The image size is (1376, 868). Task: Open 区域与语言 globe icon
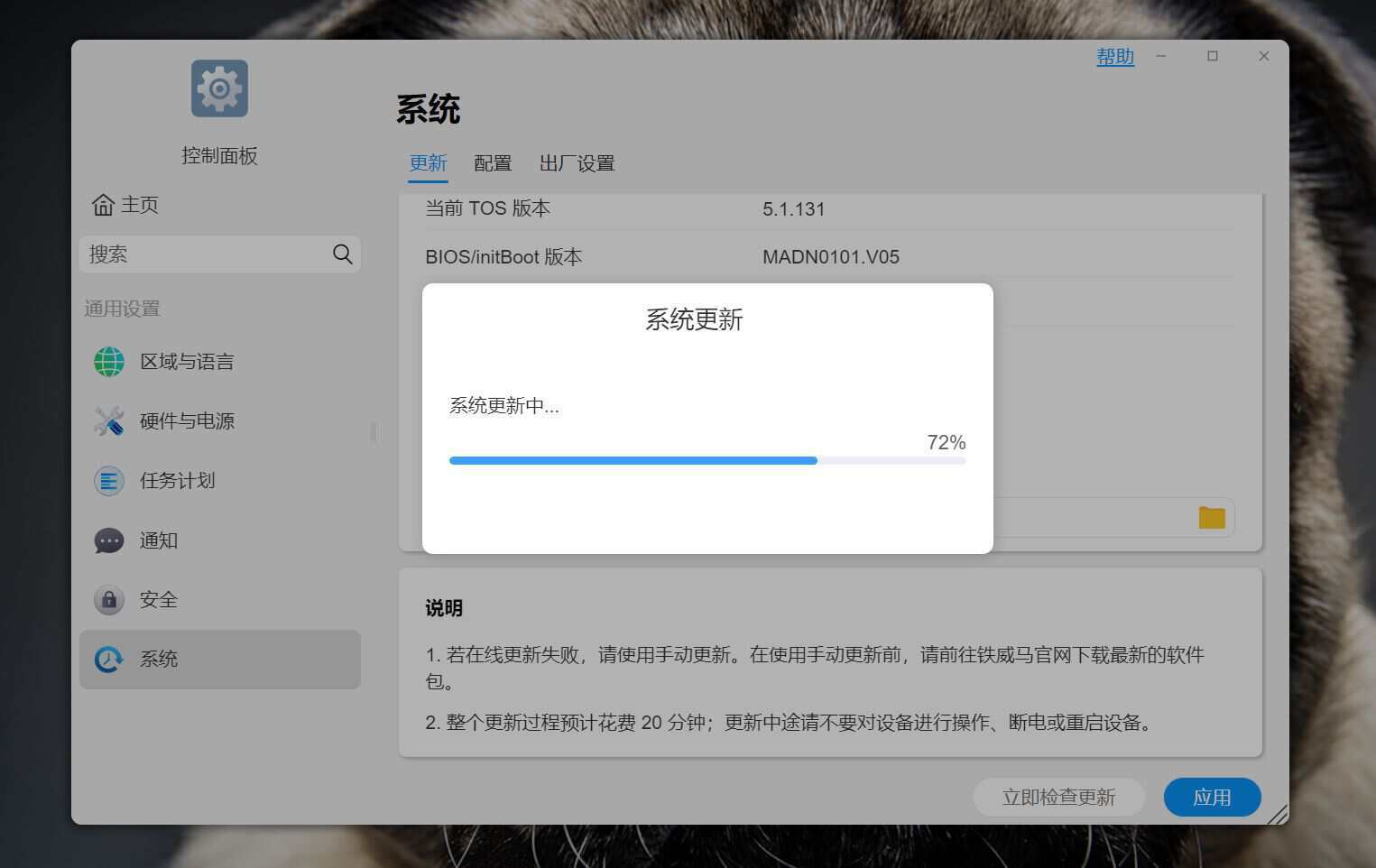tap(109, 362)
